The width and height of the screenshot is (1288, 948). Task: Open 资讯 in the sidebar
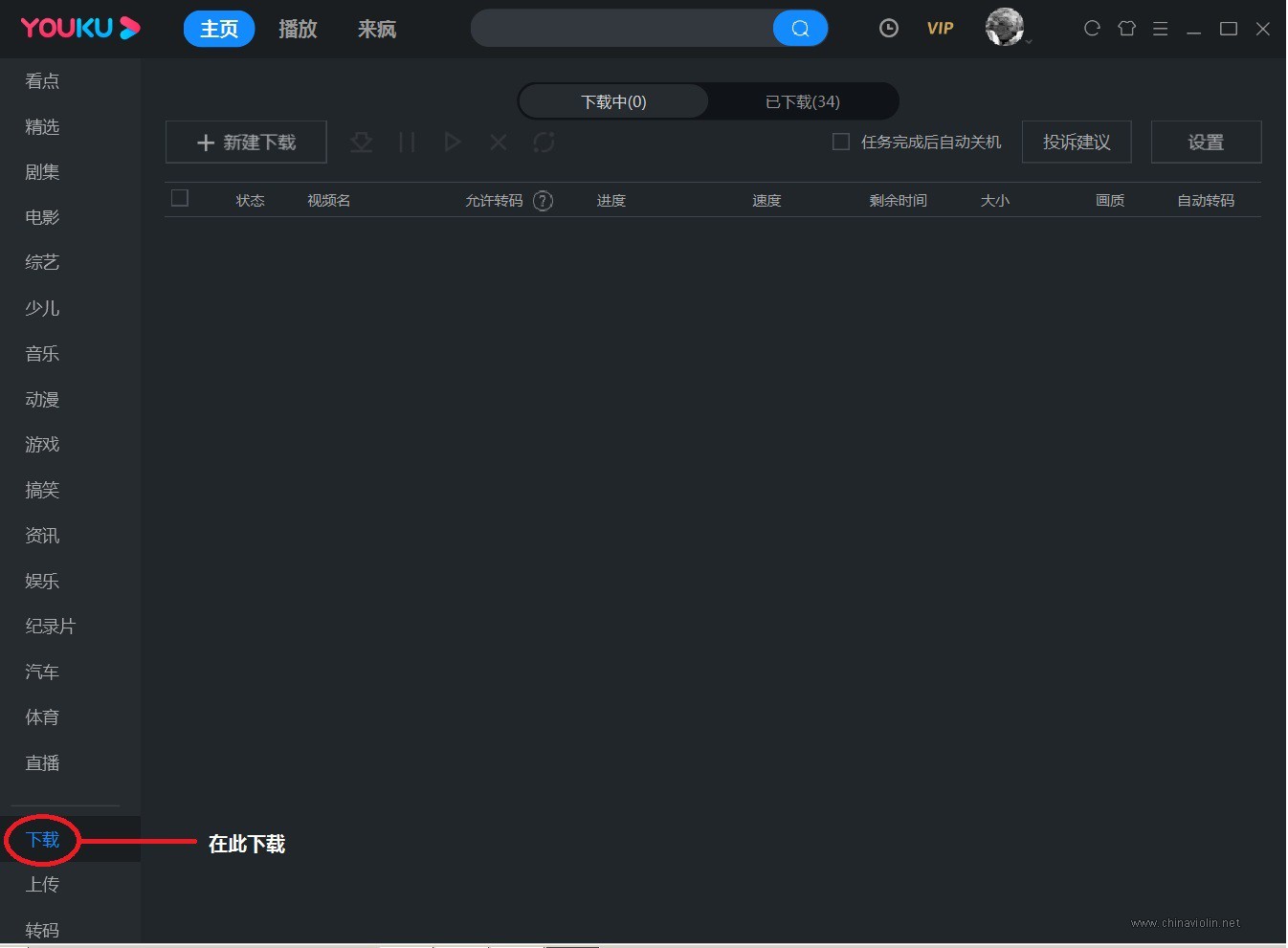[x=42, y=536]
